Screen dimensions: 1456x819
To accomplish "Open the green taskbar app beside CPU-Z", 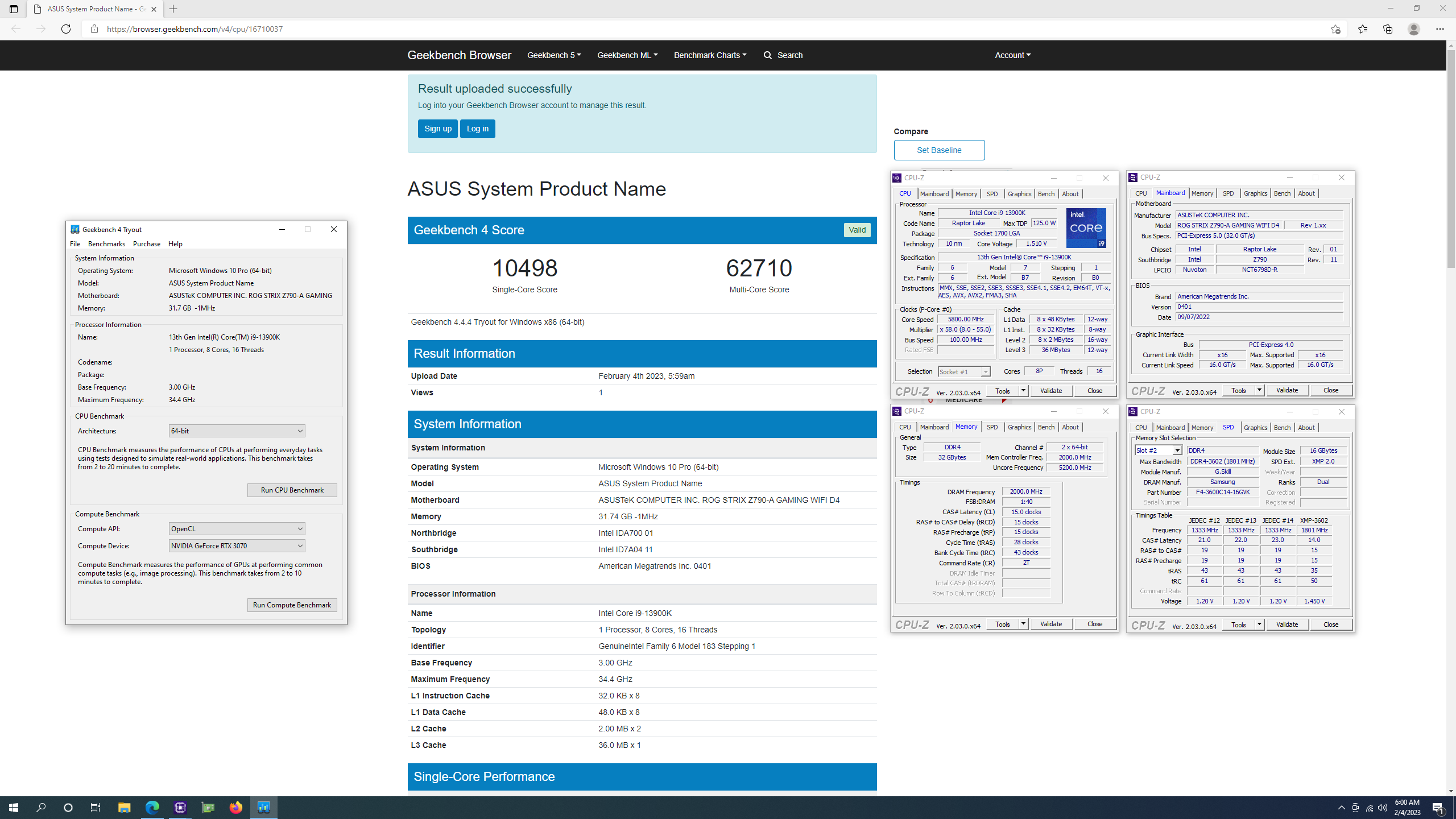I will (208, 808).
